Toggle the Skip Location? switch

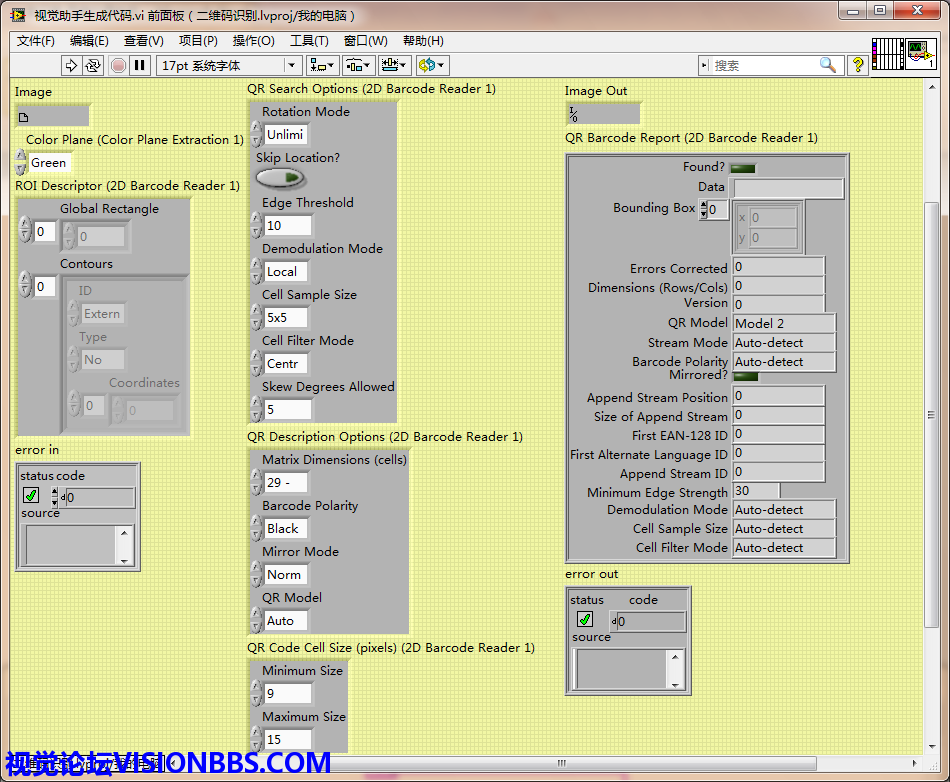(280, 178)
